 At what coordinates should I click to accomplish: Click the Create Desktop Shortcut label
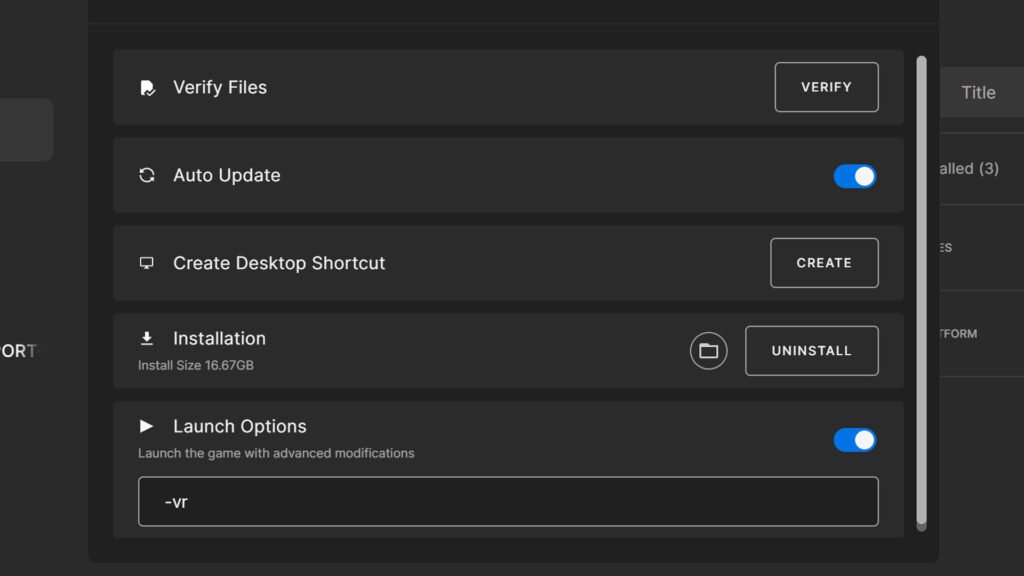pyautogui.click(x=279, y=263)
